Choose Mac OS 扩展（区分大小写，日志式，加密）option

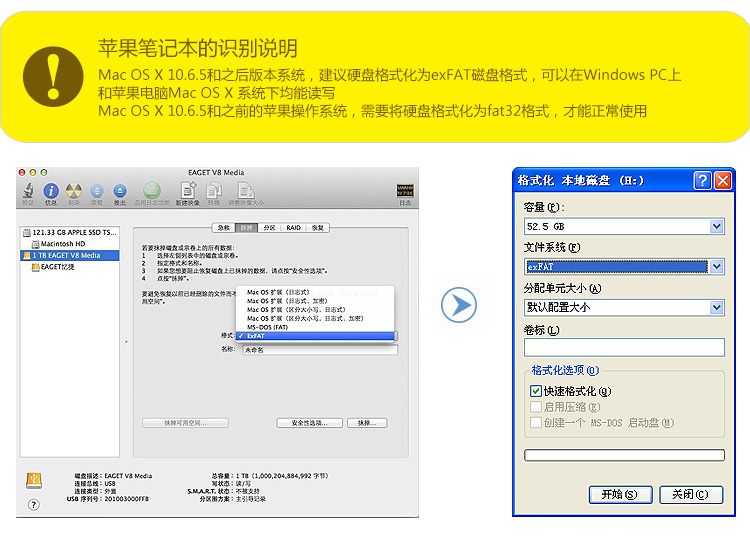[316, 318]
